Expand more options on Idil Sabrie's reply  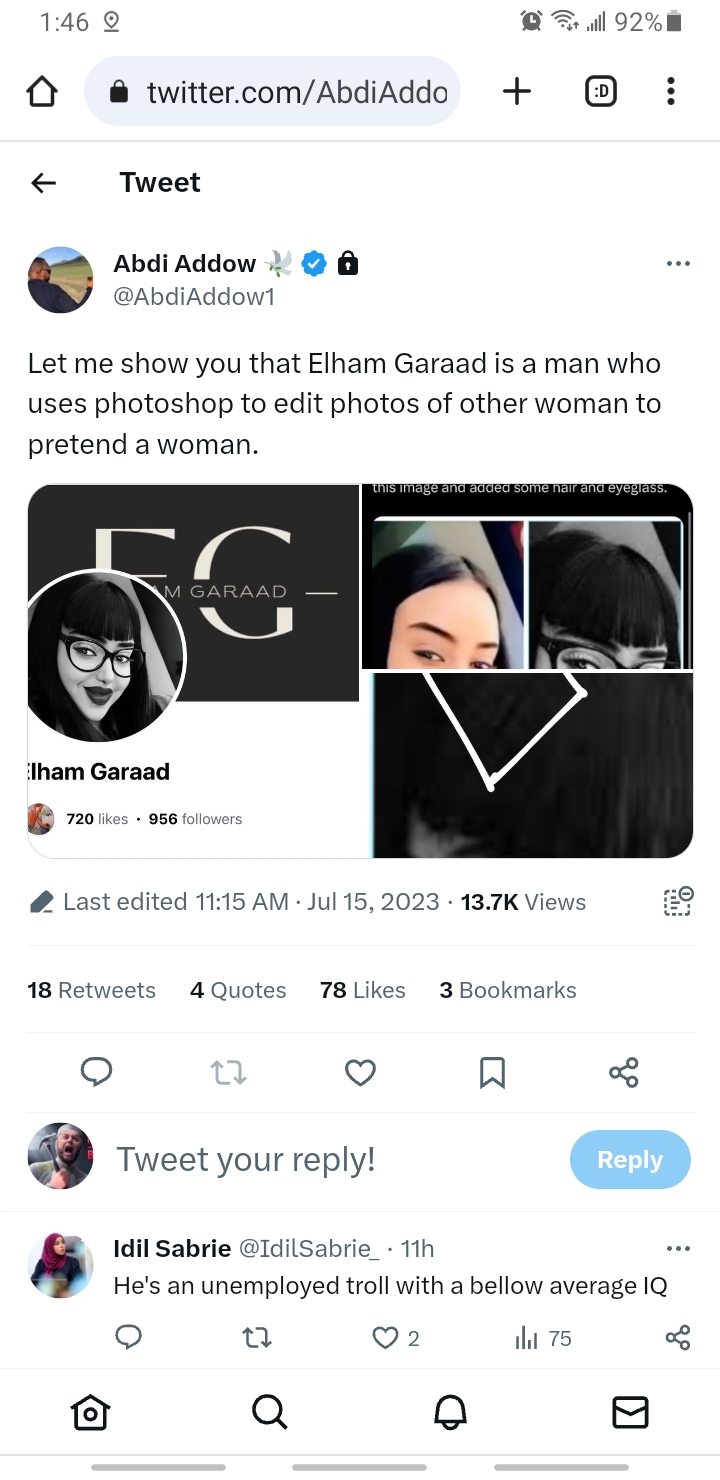pyautogui.click(x=678, y=1248)
